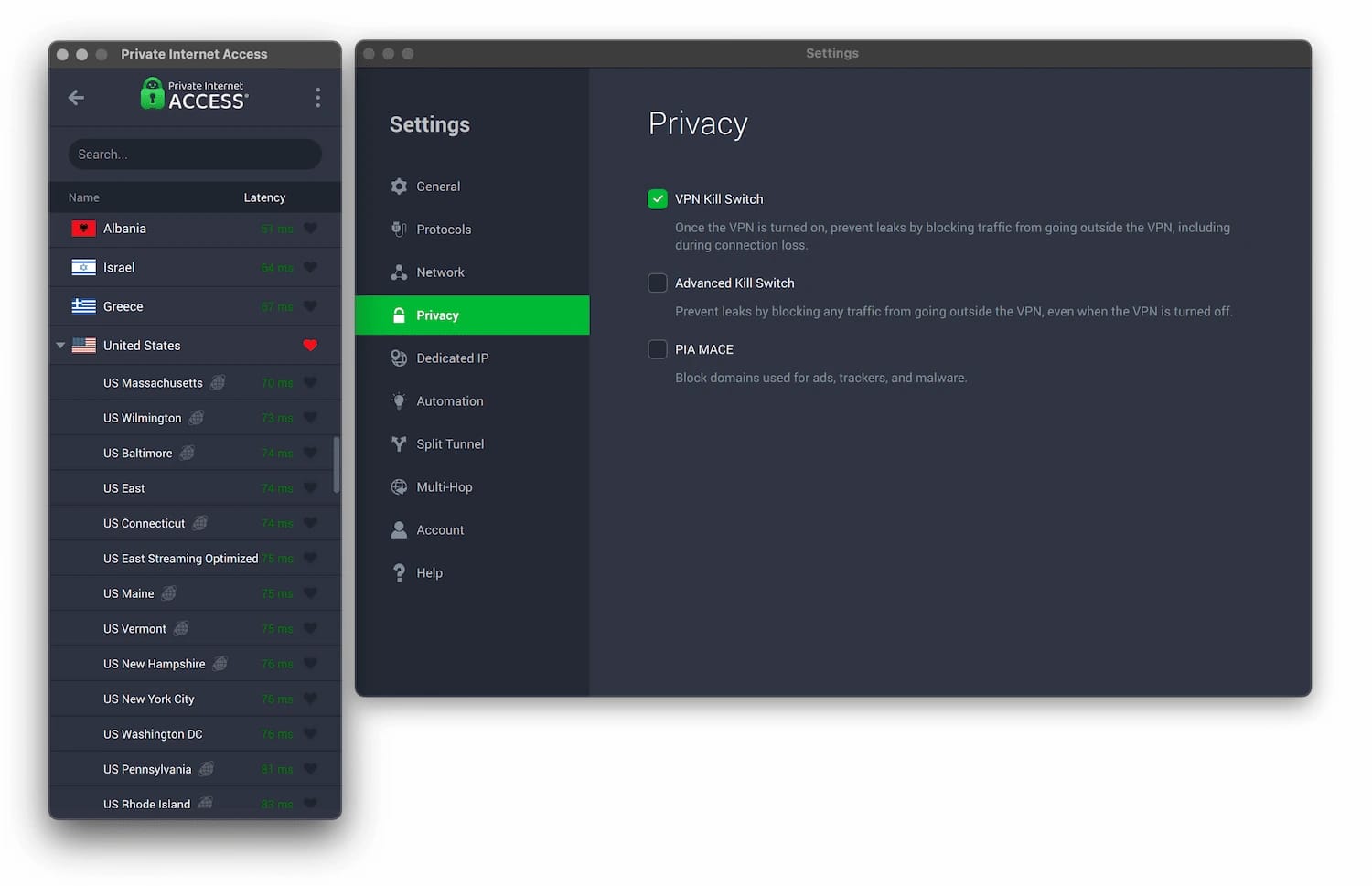Switch to the Privacy settings tab

(437, 315)
